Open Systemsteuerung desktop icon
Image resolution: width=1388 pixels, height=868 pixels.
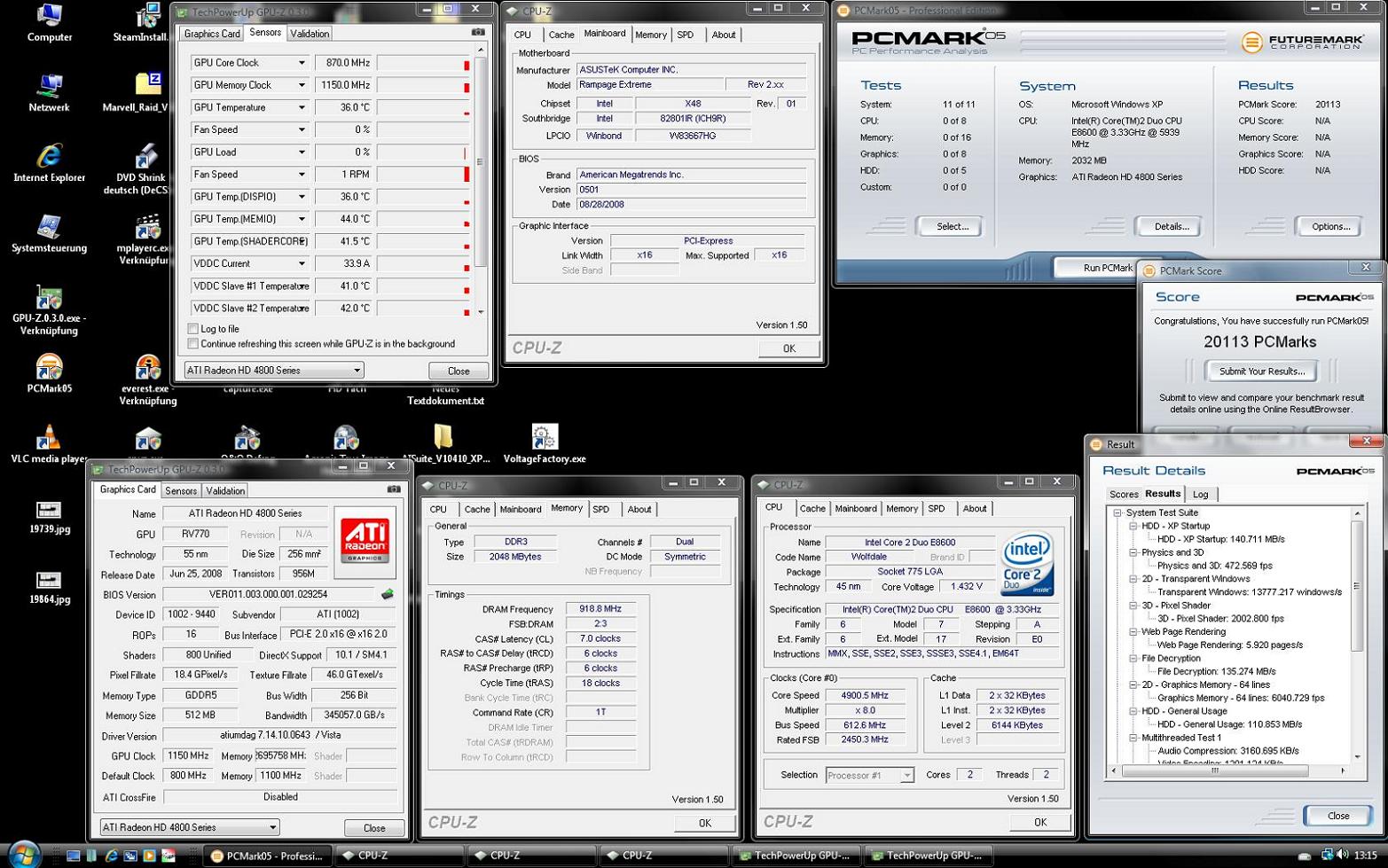click(x=49, y=233)
